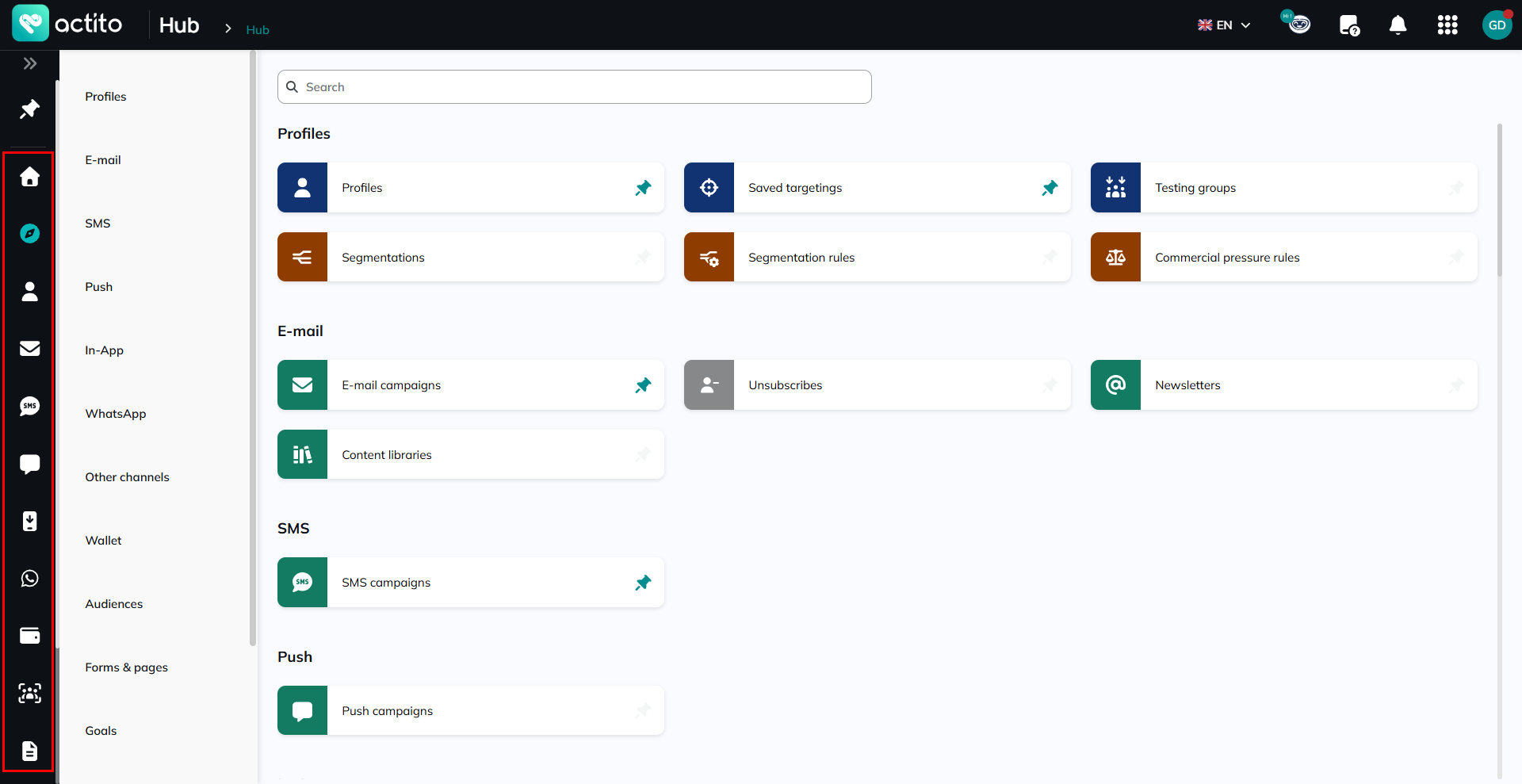Open the GD user avatar menu
The height and width of the screenshot is (784, 1522).
pyautogui.click(x=1497, y=25)
